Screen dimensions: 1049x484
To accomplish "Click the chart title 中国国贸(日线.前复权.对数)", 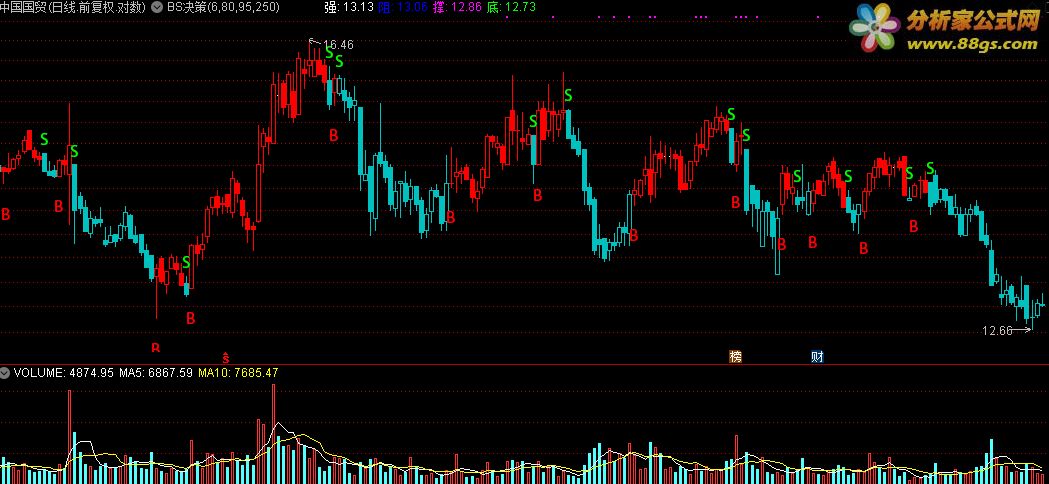I will click(74, 7).
